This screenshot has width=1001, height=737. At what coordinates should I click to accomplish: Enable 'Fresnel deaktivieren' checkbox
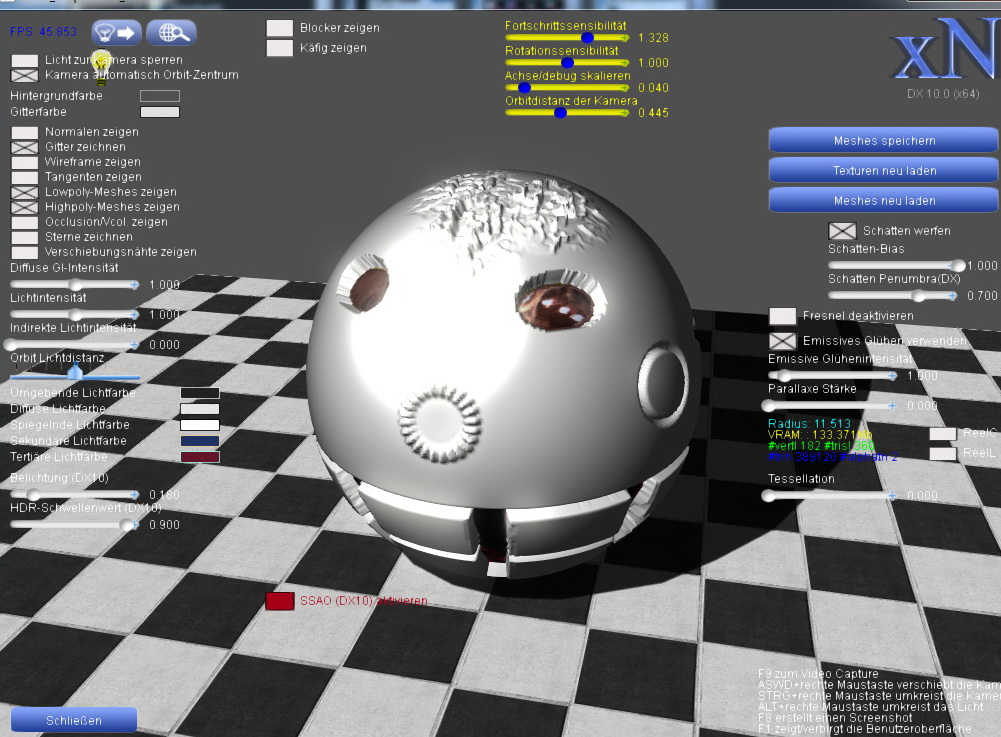point(783,316)
